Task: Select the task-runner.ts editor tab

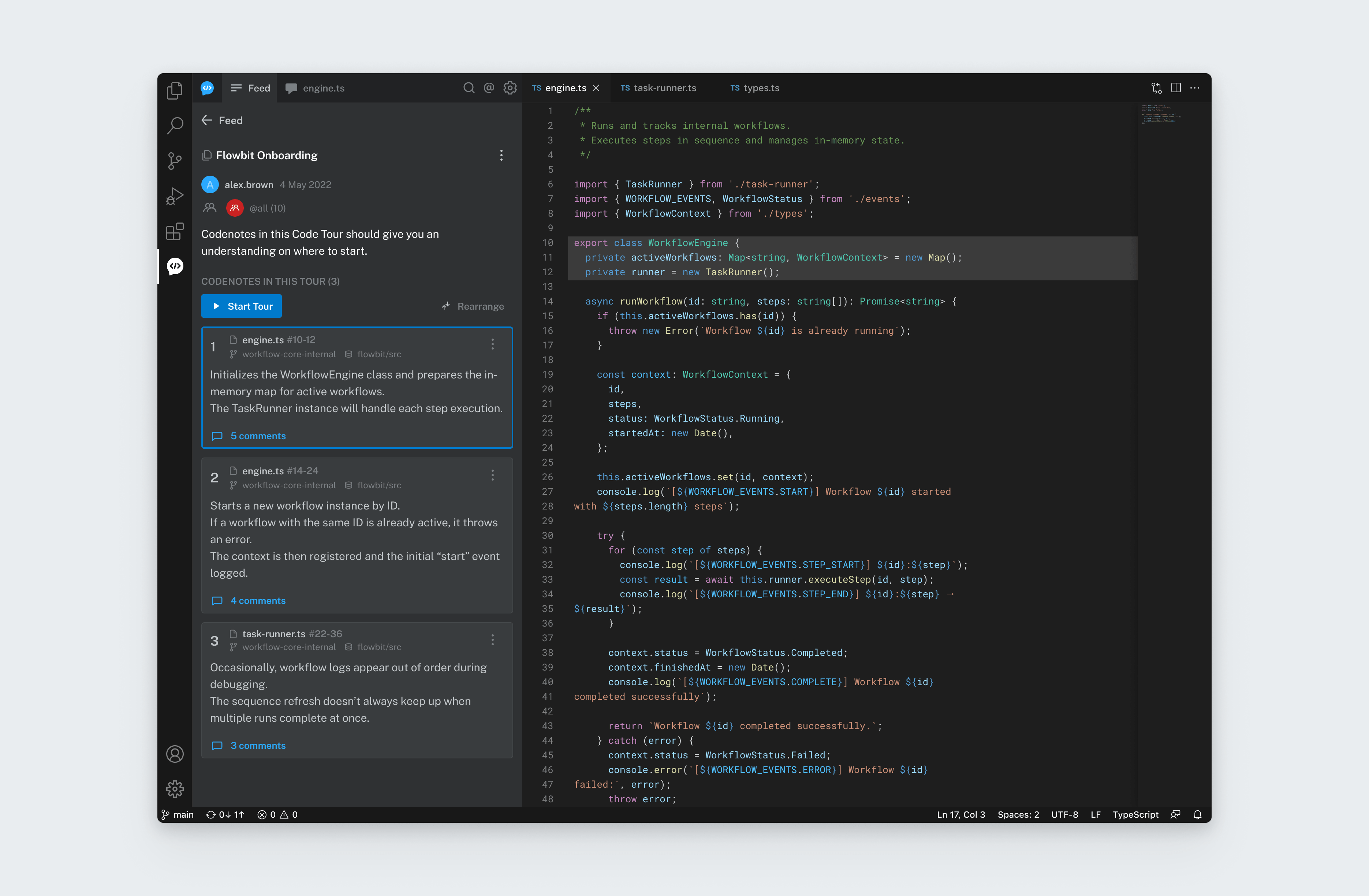Action: pos(658,88)
